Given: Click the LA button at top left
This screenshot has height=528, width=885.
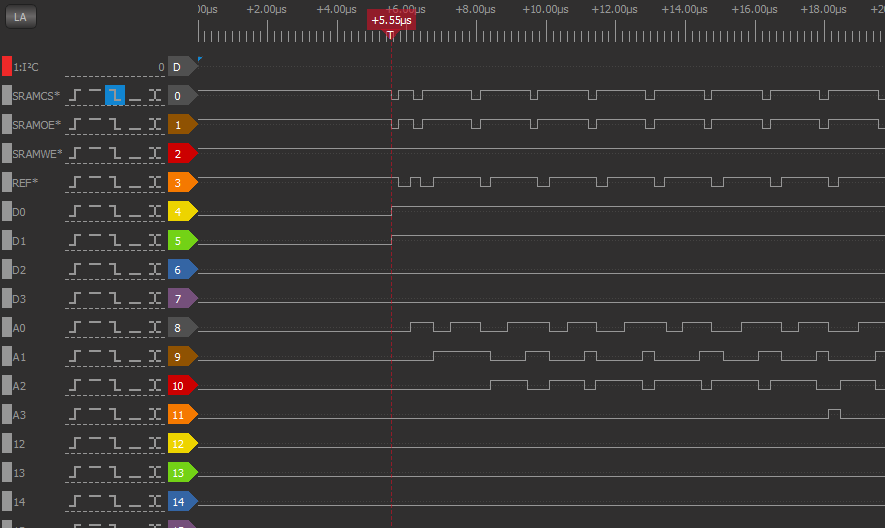Looking at the screenshot, I should 20,17.
